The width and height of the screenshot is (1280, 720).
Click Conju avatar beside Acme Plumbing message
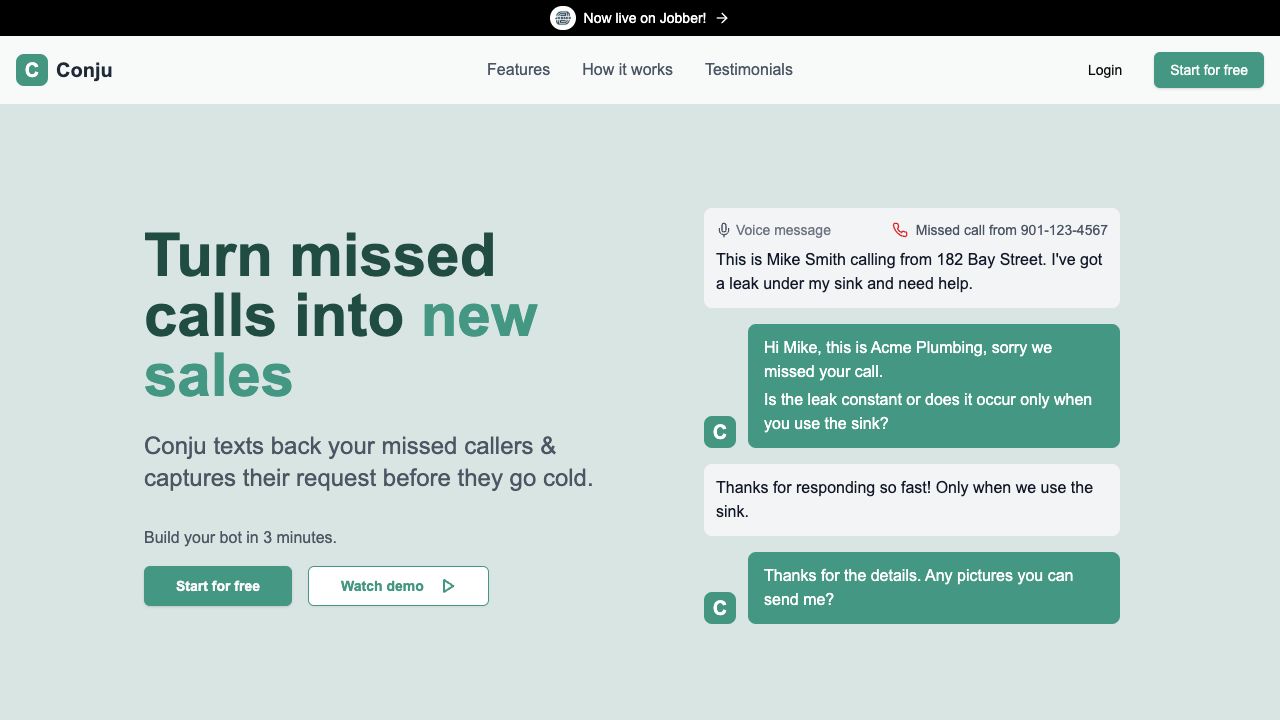pos(720,432)
